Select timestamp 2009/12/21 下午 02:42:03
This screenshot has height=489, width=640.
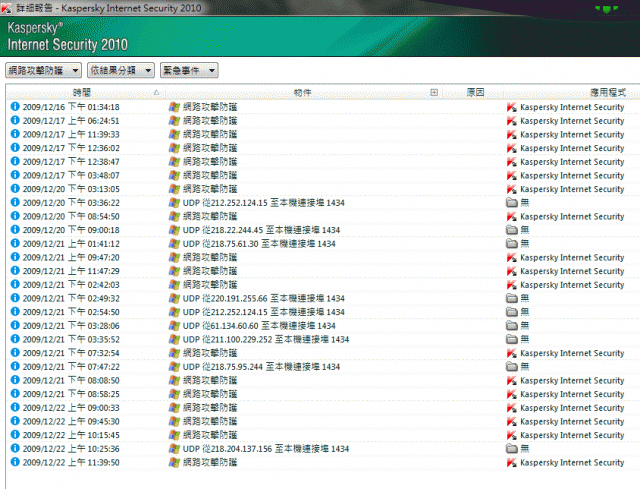point(71,285)
